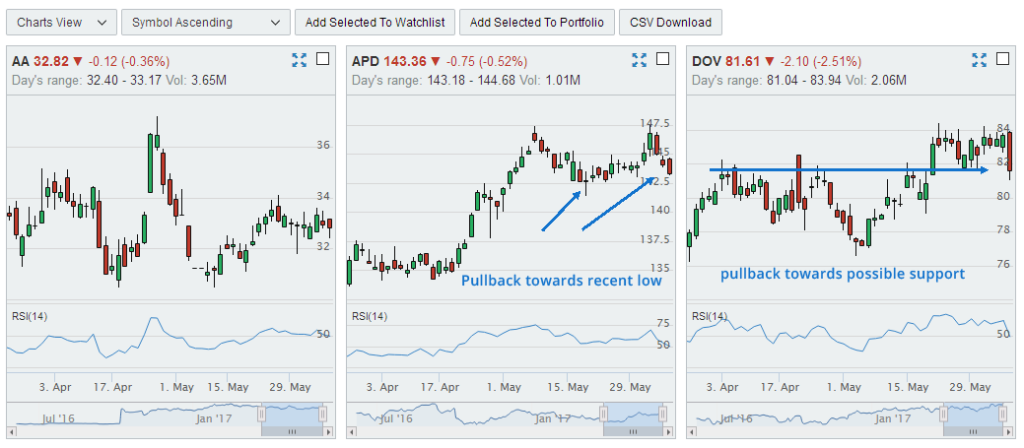Image resolution: width=1024 pixels, height=448 pixels.
Task: Click the DOV navigator right scroll arrow
Action: (x=1008, y=432)
